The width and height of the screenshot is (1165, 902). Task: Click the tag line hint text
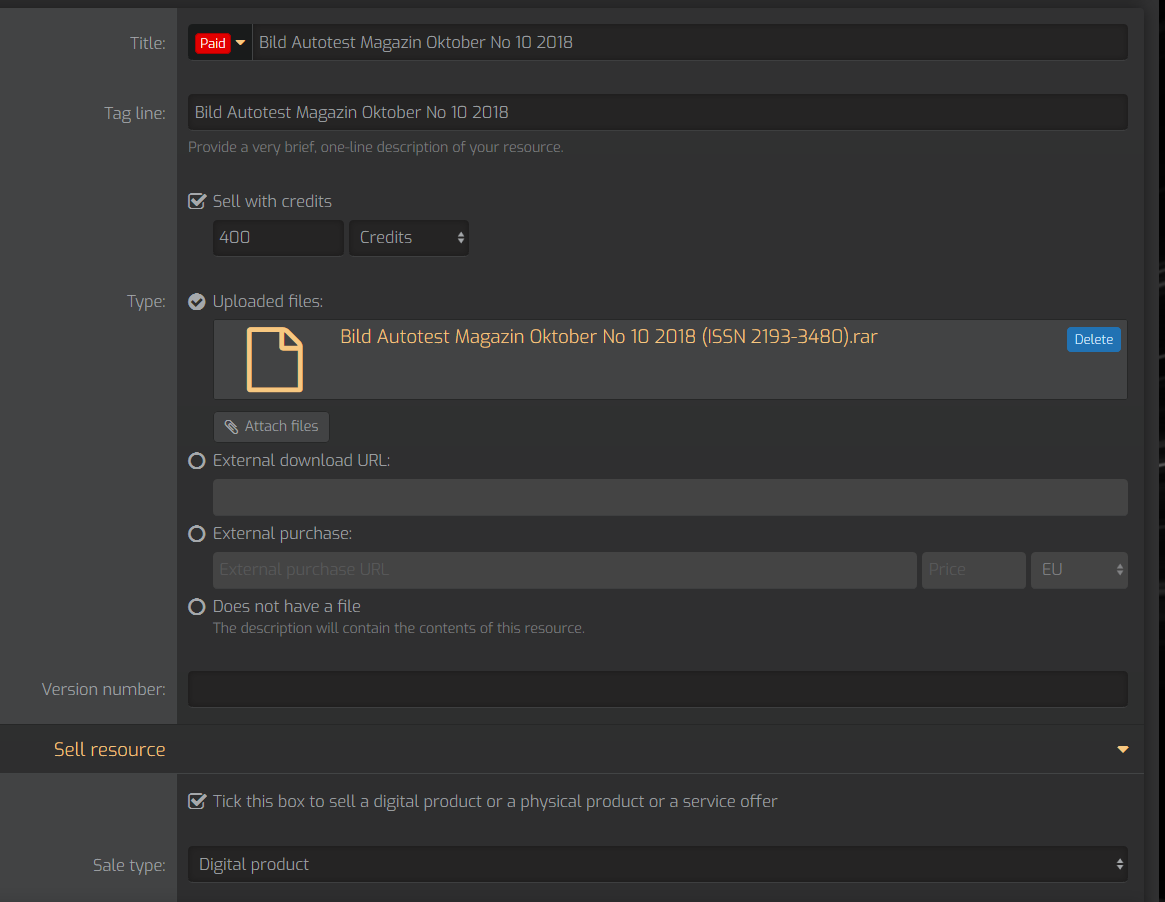[376, 147]
